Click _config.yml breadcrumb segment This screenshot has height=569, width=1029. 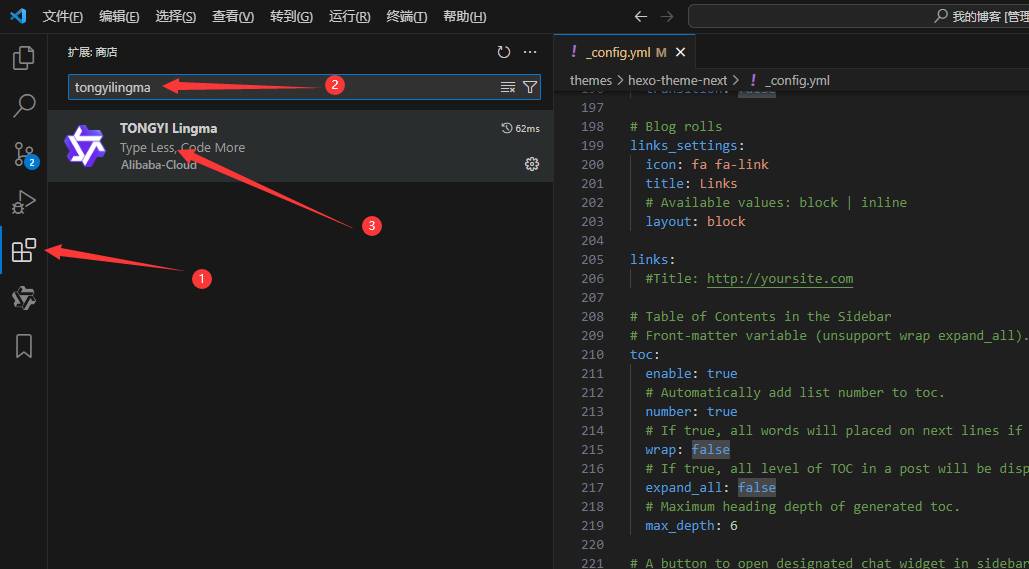tap(797, 81)
